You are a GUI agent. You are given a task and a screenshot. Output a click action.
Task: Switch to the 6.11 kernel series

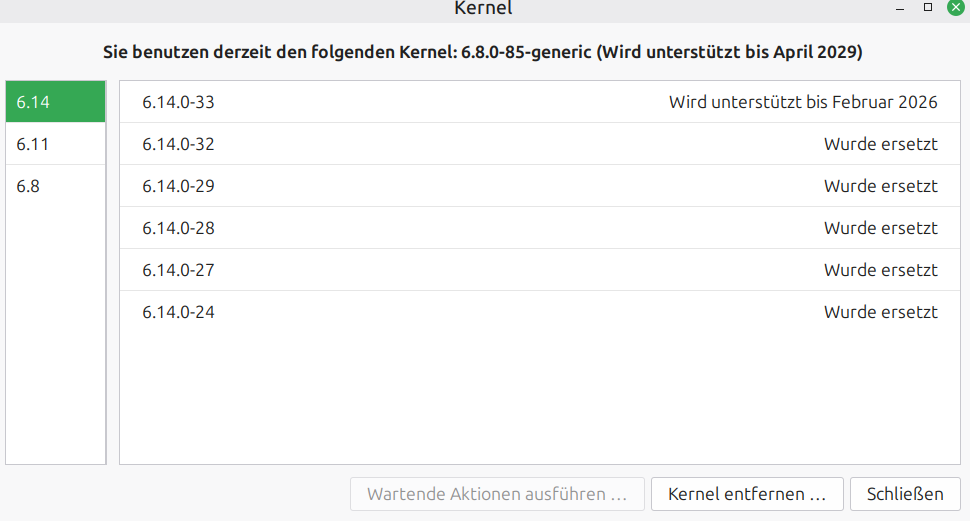pos(55,144)
